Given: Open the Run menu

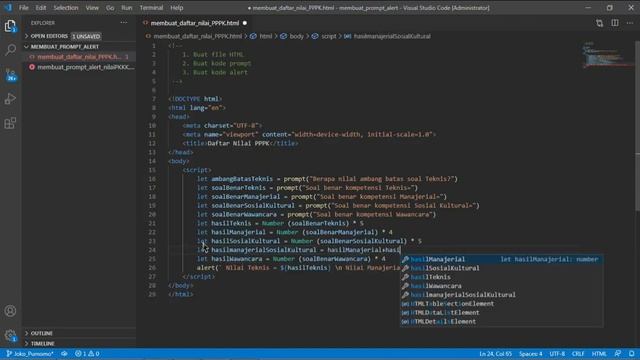Looking at the screenshot, I should (127, 8).
